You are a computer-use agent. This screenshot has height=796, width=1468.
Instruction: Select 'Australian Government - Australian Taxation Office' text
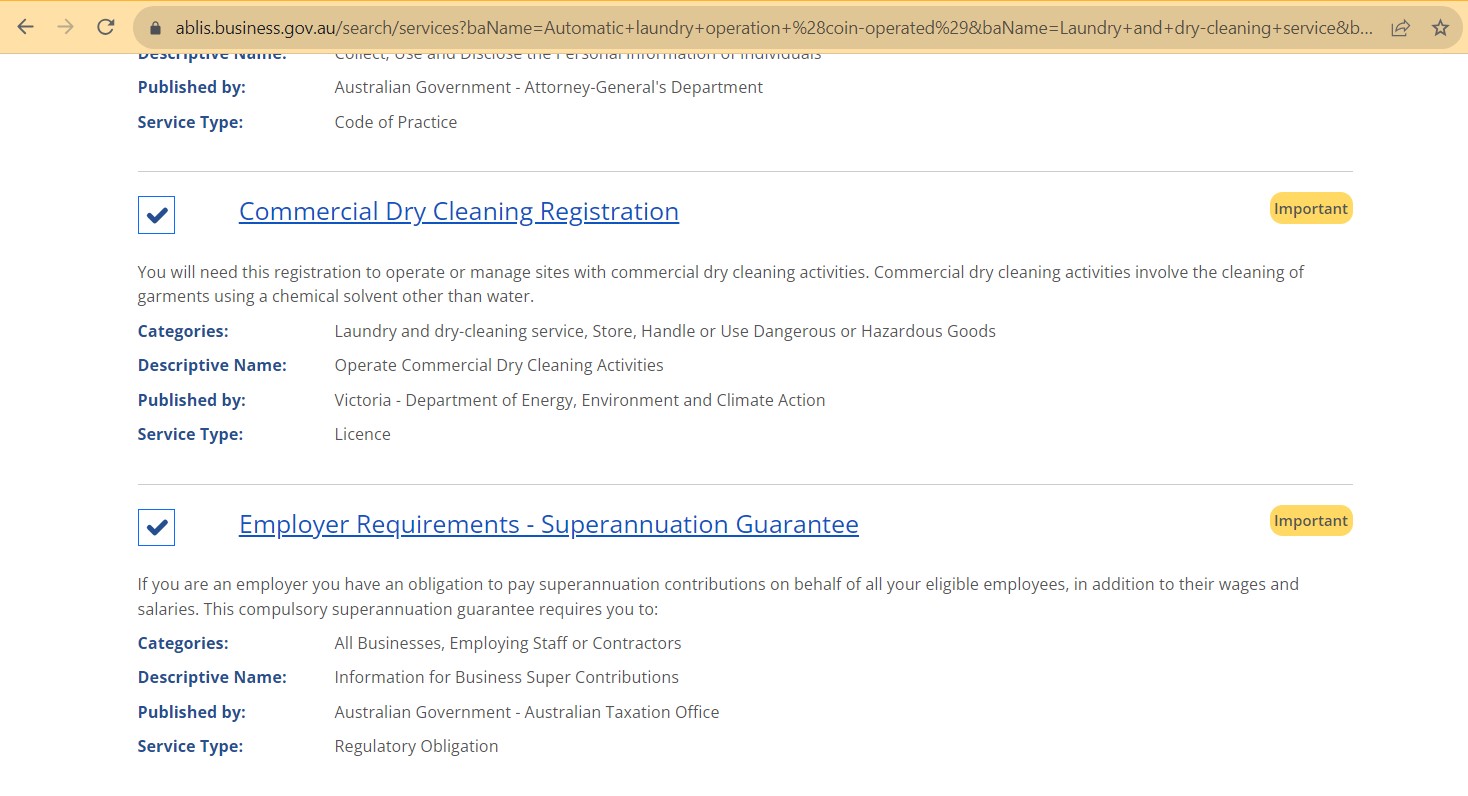[527, 712]
